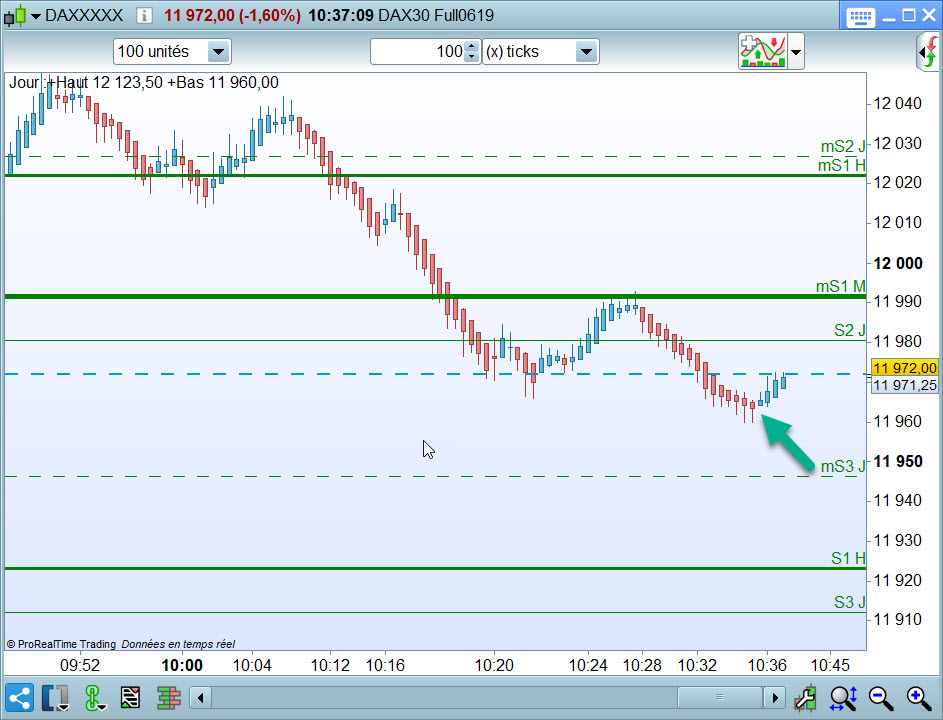Open the order book icon
The width and height of the screenshot is (943, 720).
click(x=169, y=698)
